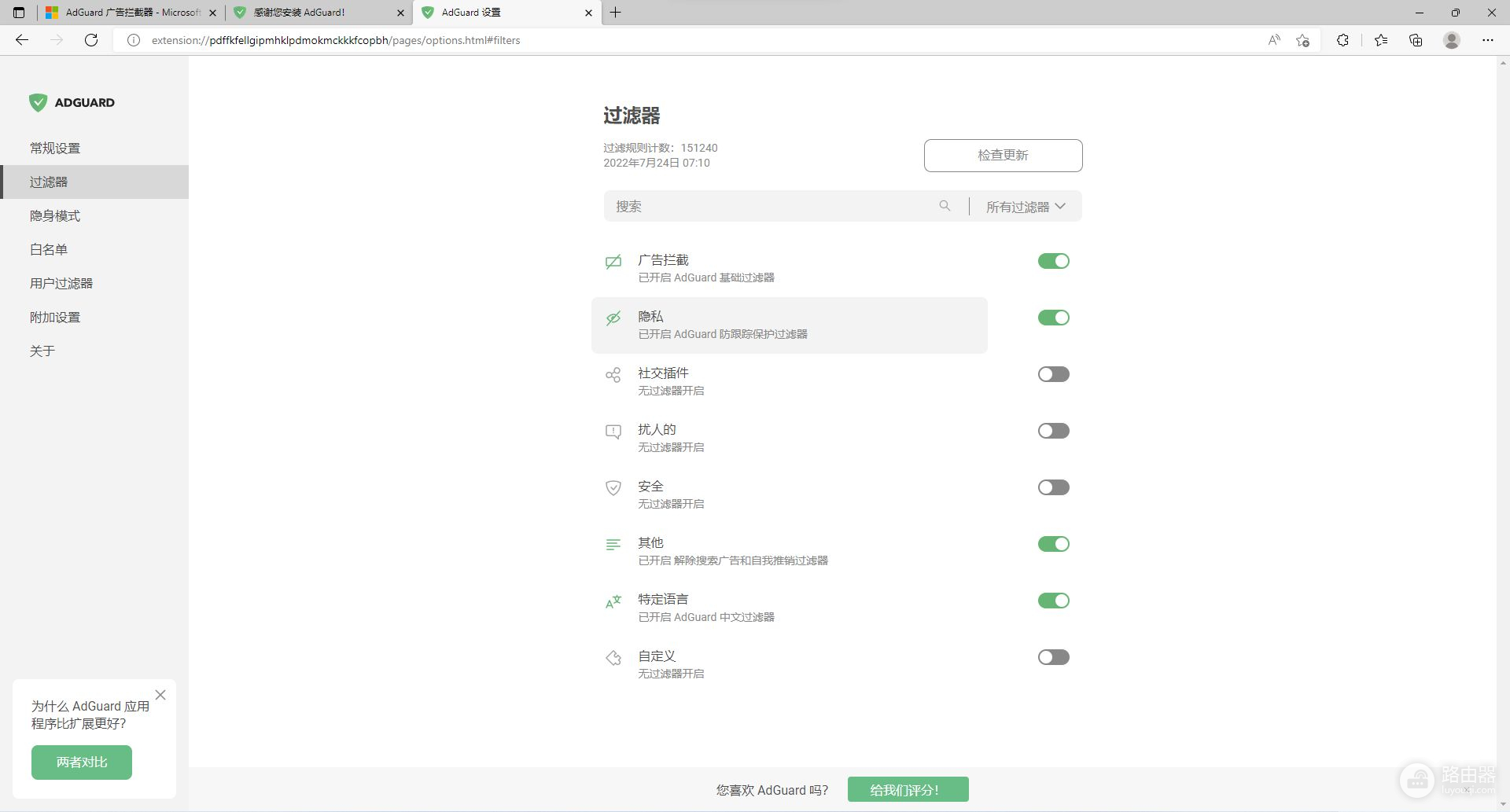
Task: Click the browser back arrow
Action: coord(22,40)
